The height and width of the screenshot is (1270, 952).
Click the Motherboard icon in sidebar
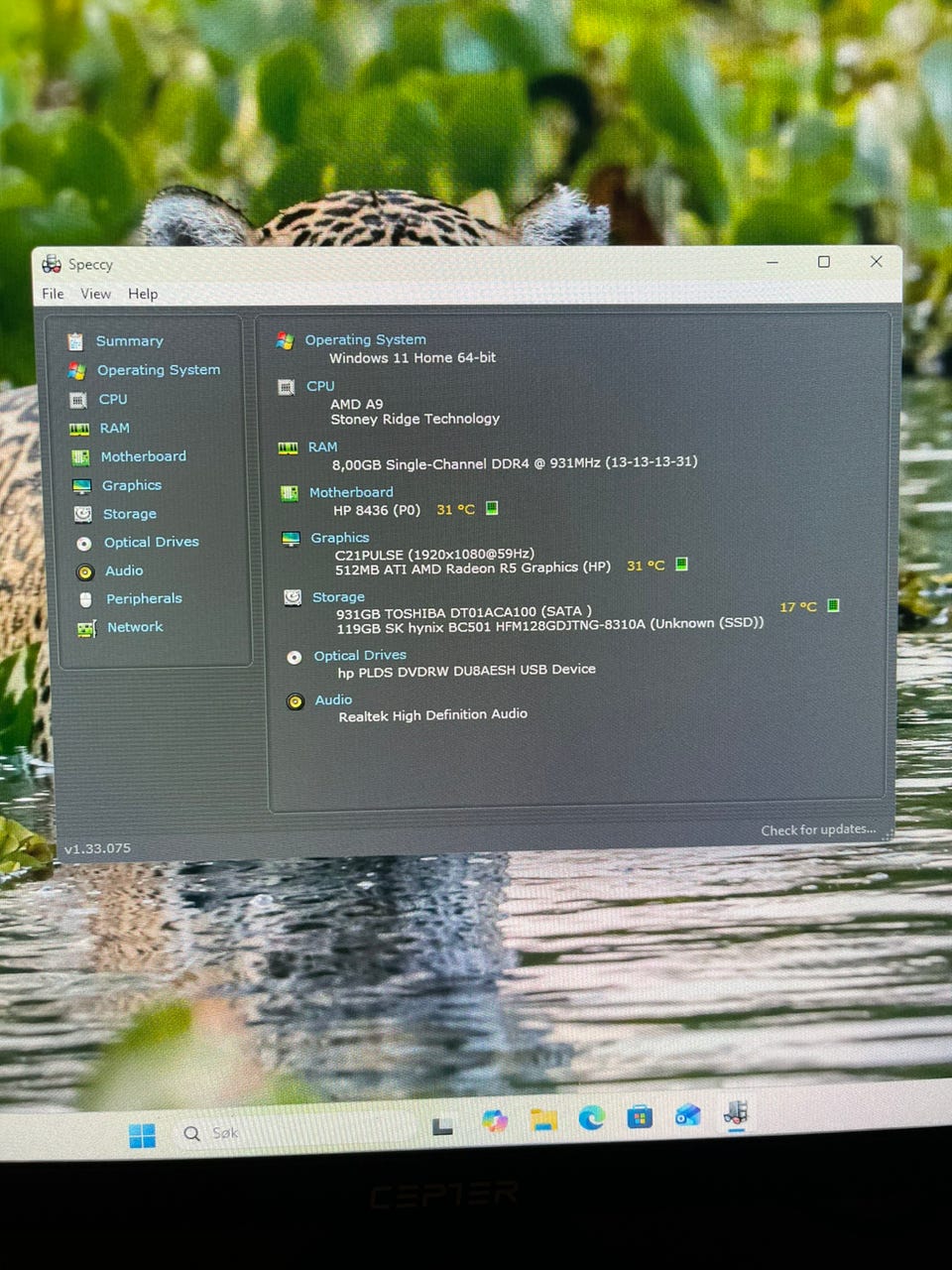[81, 457]
